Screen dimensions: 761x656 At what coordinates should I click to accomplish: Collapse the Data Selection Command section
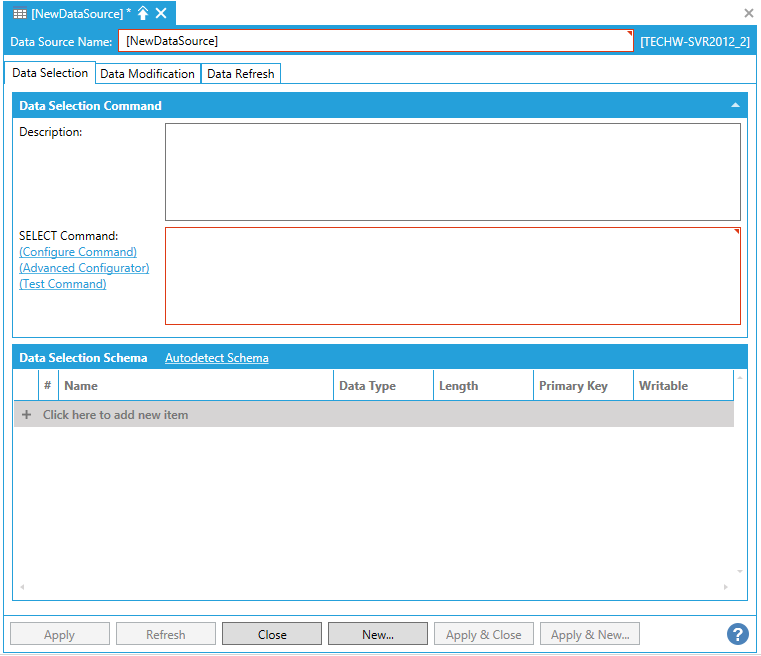point(735,105)
